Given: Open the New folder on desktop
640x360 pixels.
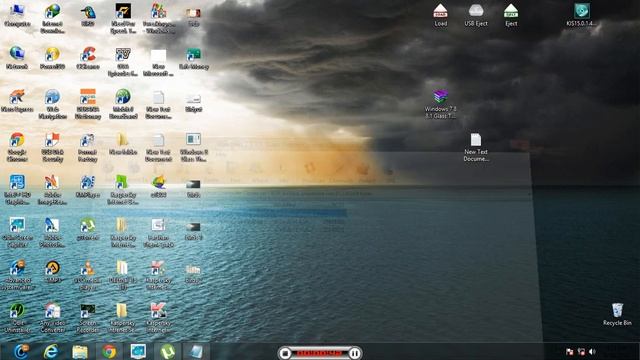Looking at the screenshot, I should [x=123, y=143].
